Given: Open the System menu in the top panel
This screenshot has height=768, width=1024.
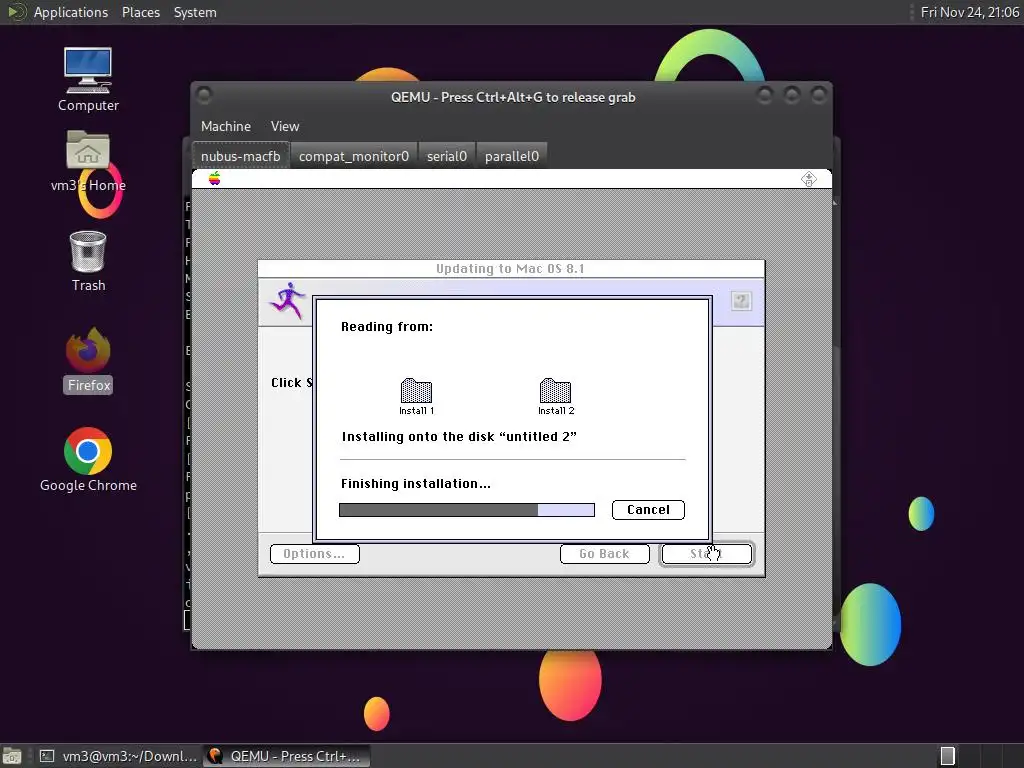Looking at the screenshot, I should (195, 12).
